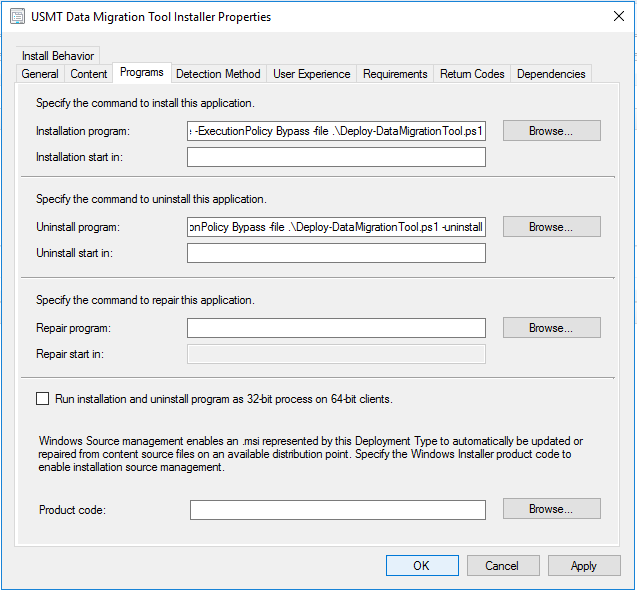The height and width of the screenshot is (594, 637).
Task: Click the 'Repair start in:' label
Action: (70, 354)
